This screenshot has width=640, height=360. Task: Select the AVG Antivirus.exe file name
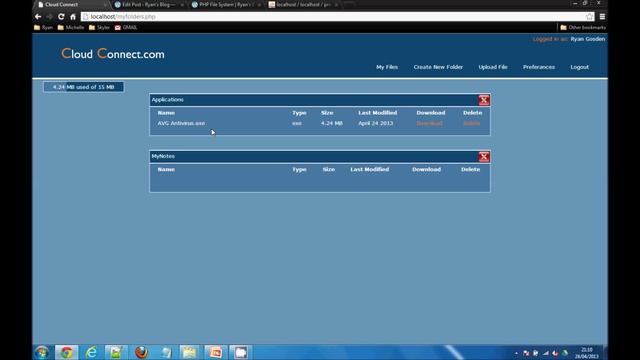coord(181,123)
